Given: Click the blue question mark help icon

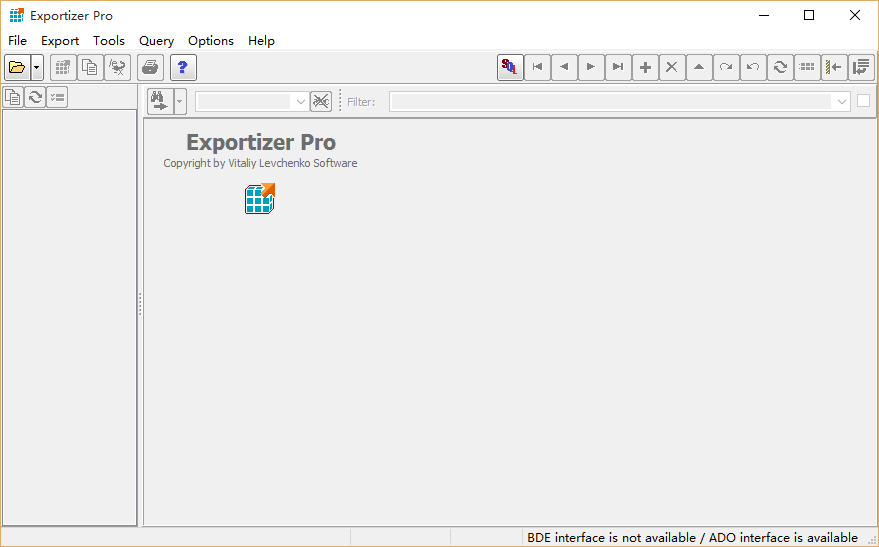Looking at the screenshot, I should click(x=183, y=68).
